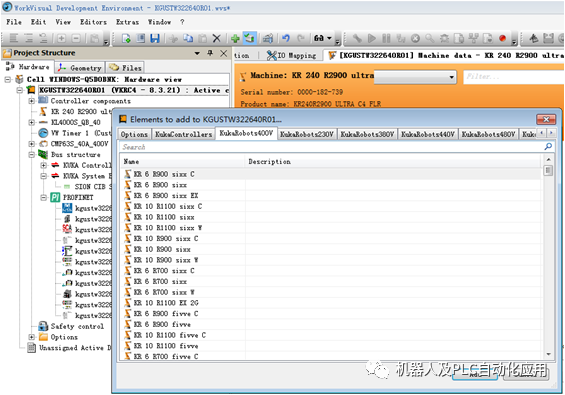Expand the KUKA Controller bus node
Image resolution: width=565 pixels, height=395 pixels.
[x=44, y=165]
